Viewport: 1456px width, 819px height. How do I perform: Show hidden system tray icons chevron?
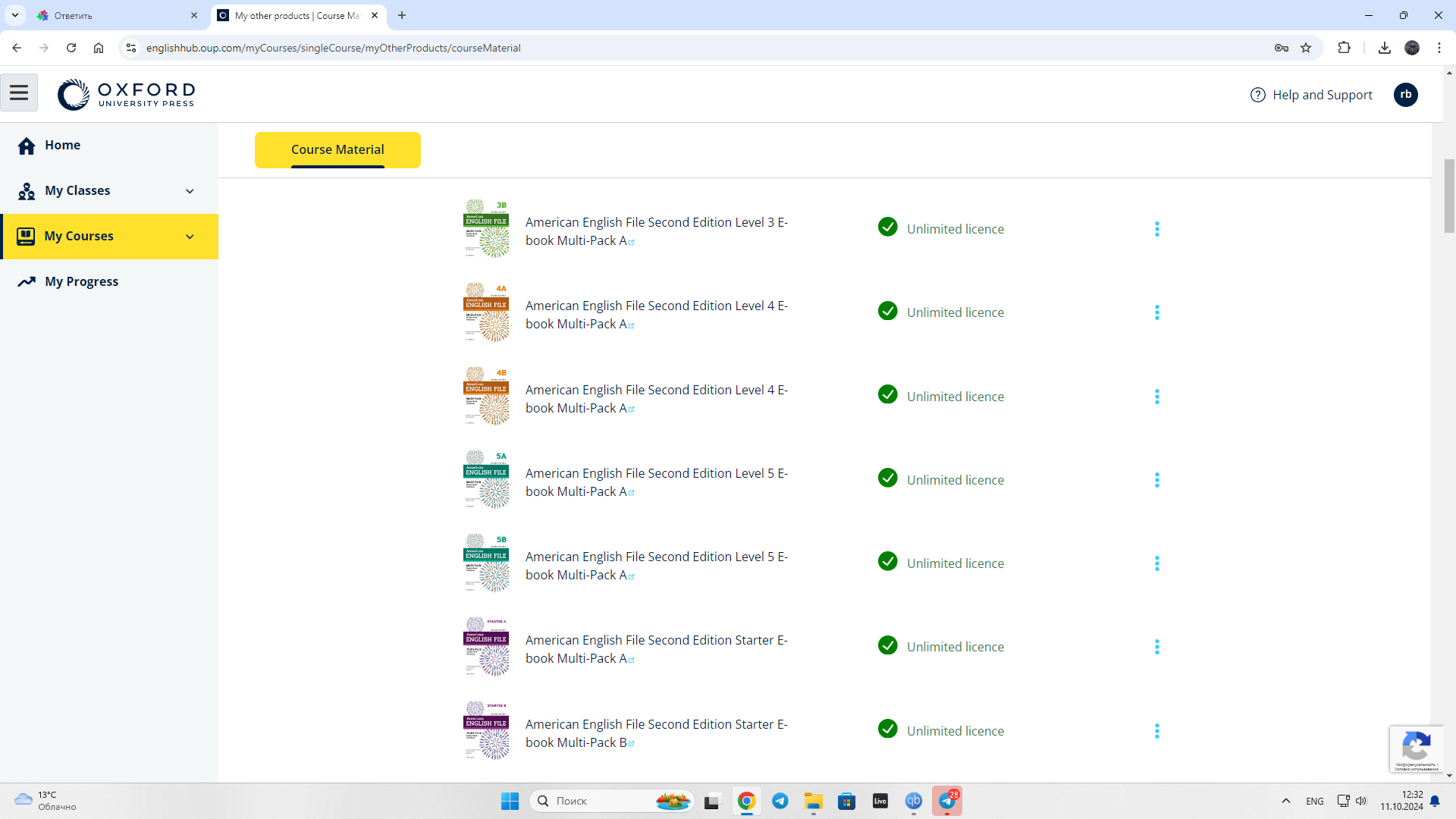[1285, 801]
